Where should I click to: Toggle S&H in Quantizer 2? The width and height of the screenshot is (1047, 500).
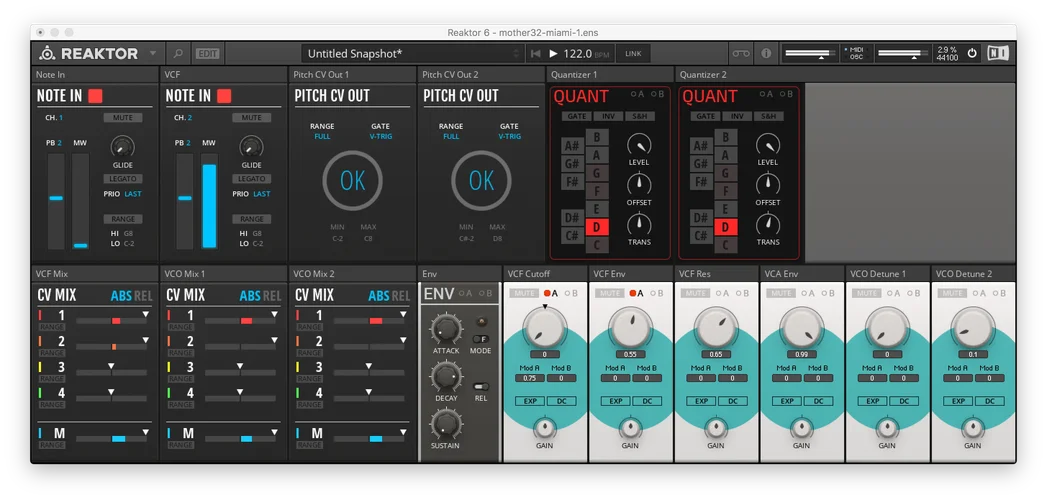click(x=769, y=116)
